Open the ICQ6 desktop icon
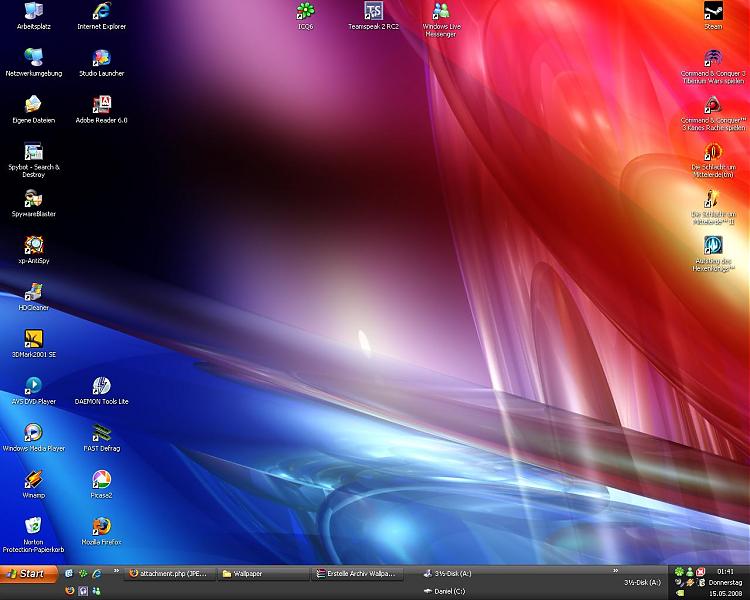The height and width of the screenshot is (600, 750). point(305,12)
